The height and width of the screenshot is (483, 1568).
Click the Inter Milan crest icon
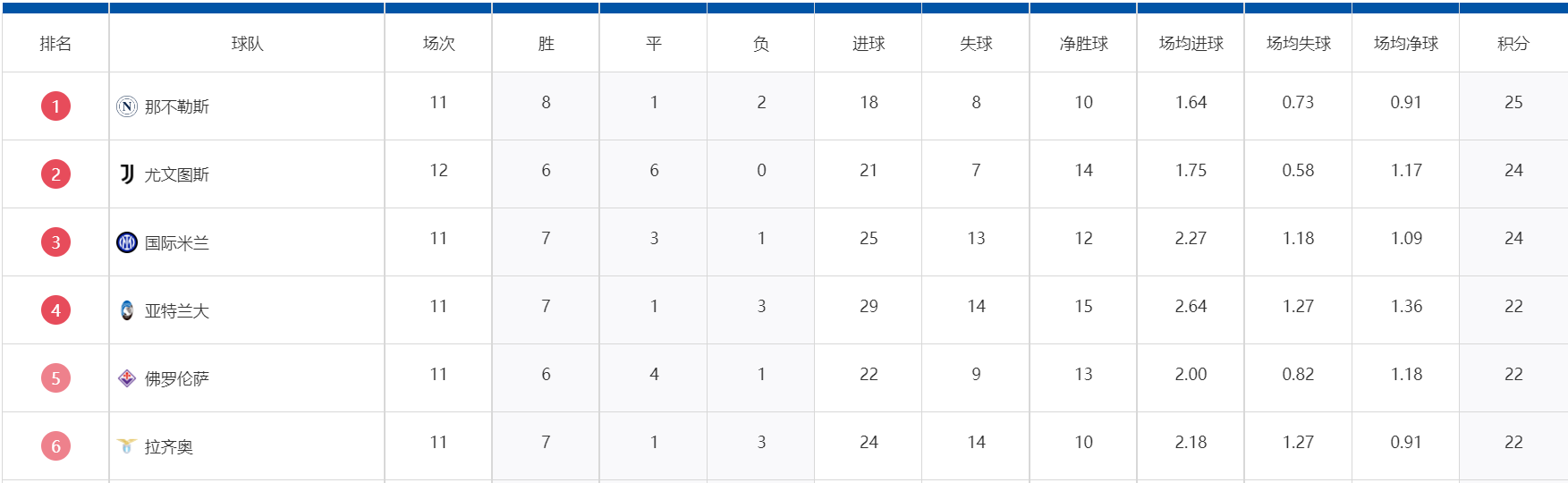(127, 242)
